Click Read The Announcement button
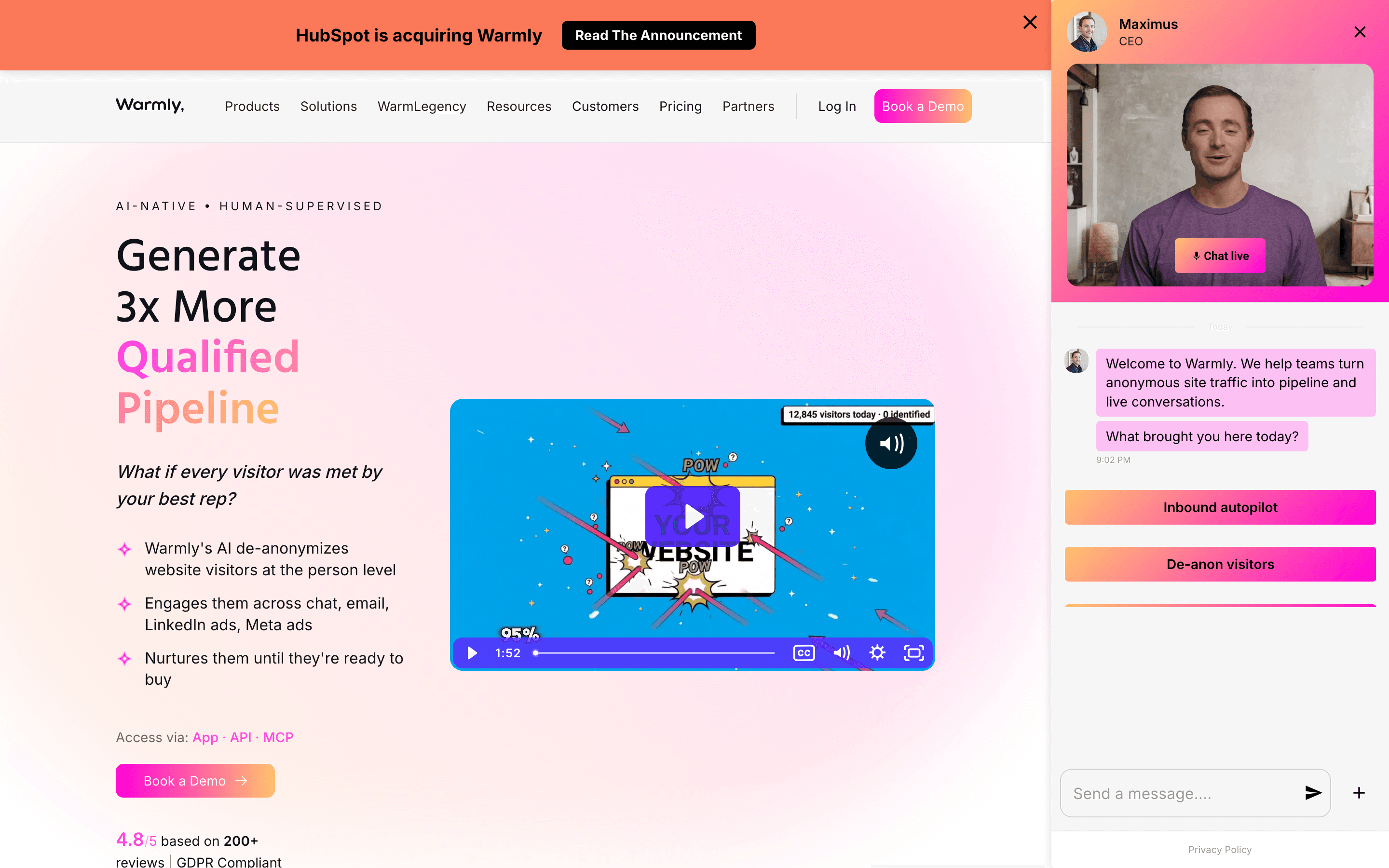 click(658, 35)
